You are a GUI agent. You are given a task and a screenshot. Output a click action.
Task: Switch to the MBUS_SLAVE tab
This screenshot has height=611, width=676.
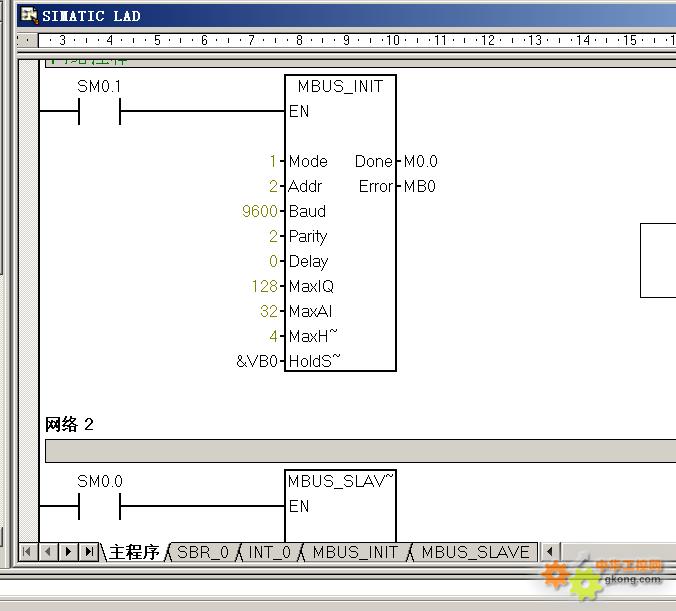(476, 552)
